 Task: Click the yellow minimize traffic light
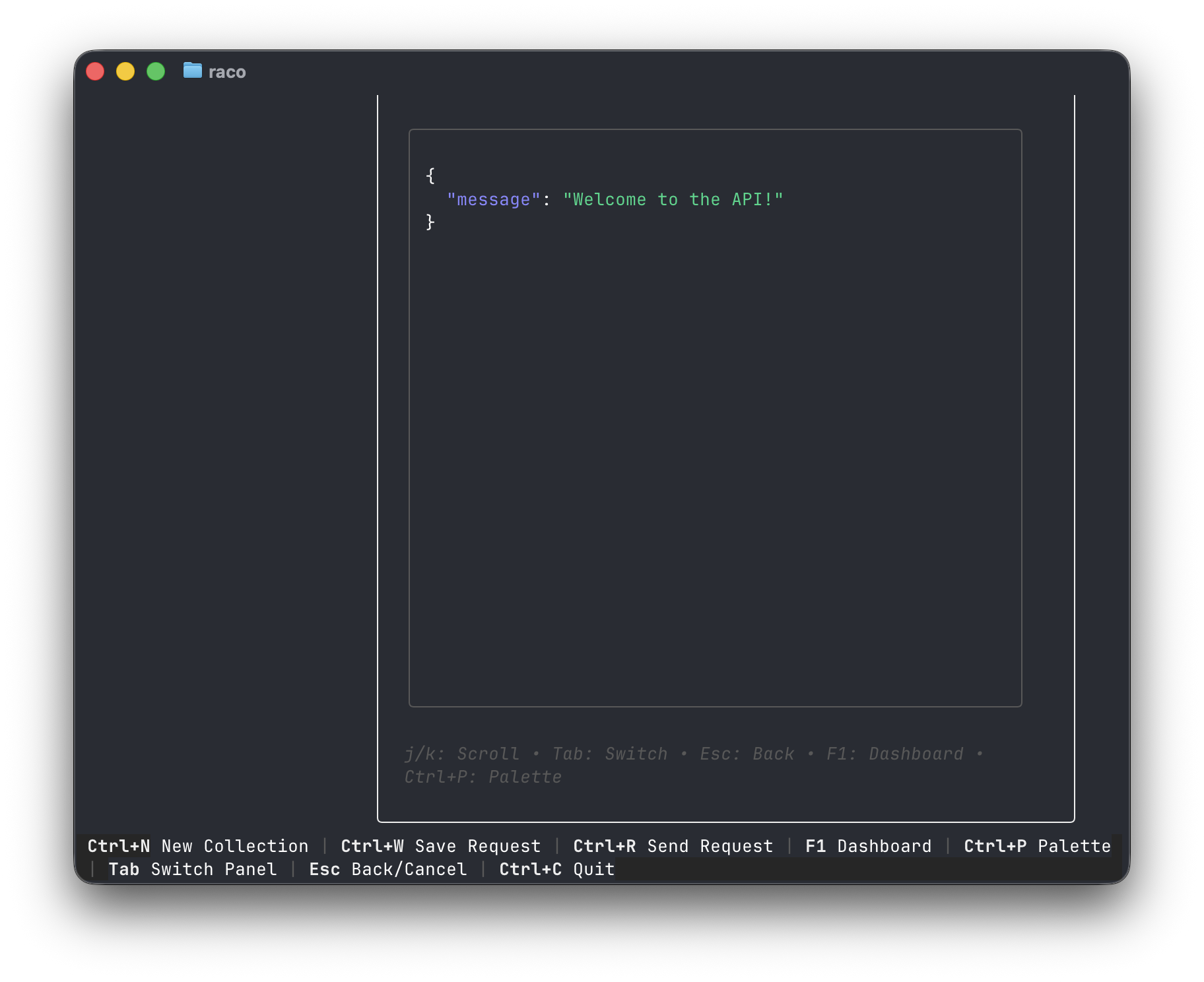125,71
